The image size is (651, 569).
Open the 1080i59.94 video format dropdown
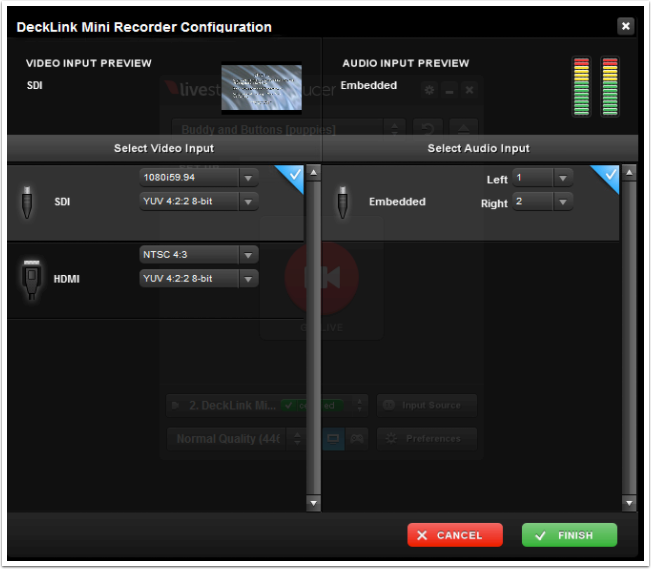click(x=199, y=178)
